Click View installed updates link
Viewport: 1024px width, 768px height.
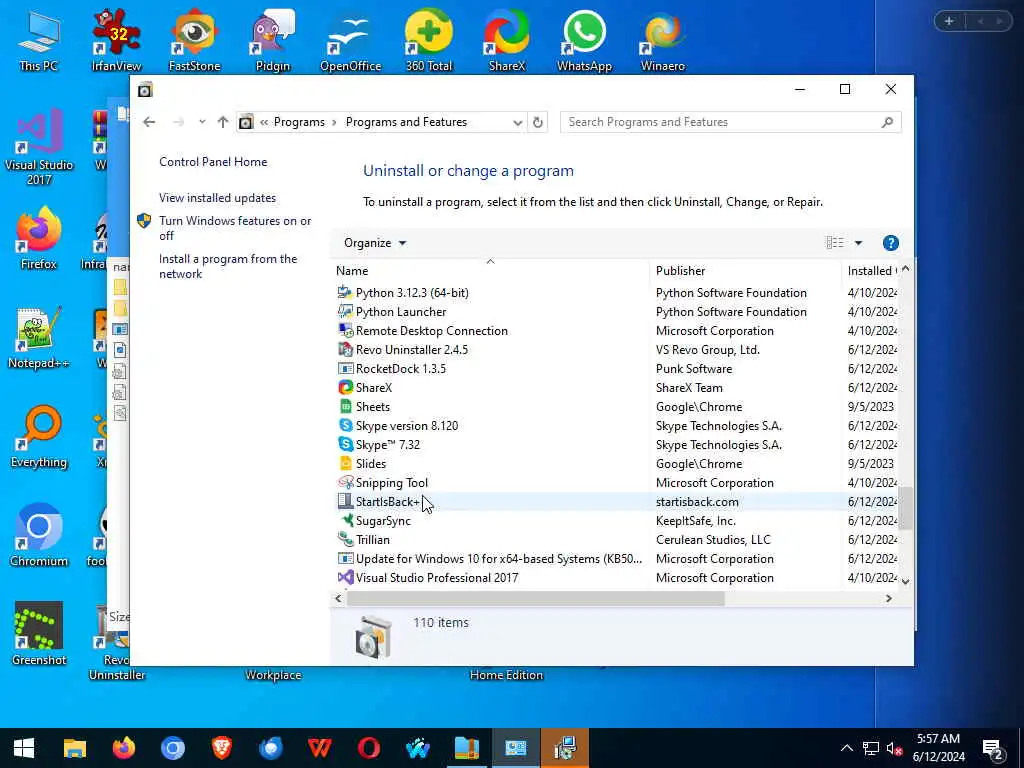pyautogui.click(x=217, y=198)
